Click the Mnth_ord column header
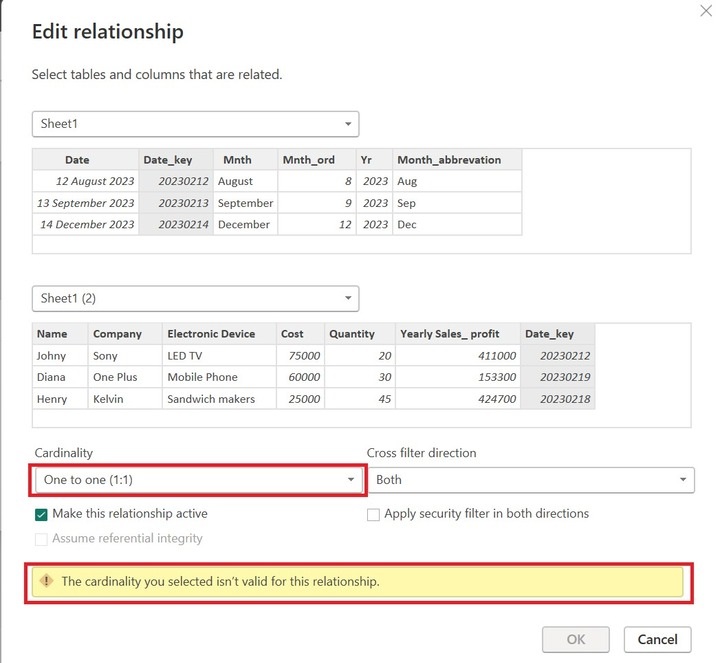The height and width of the screenshot is (663, 720). [308, 160]
